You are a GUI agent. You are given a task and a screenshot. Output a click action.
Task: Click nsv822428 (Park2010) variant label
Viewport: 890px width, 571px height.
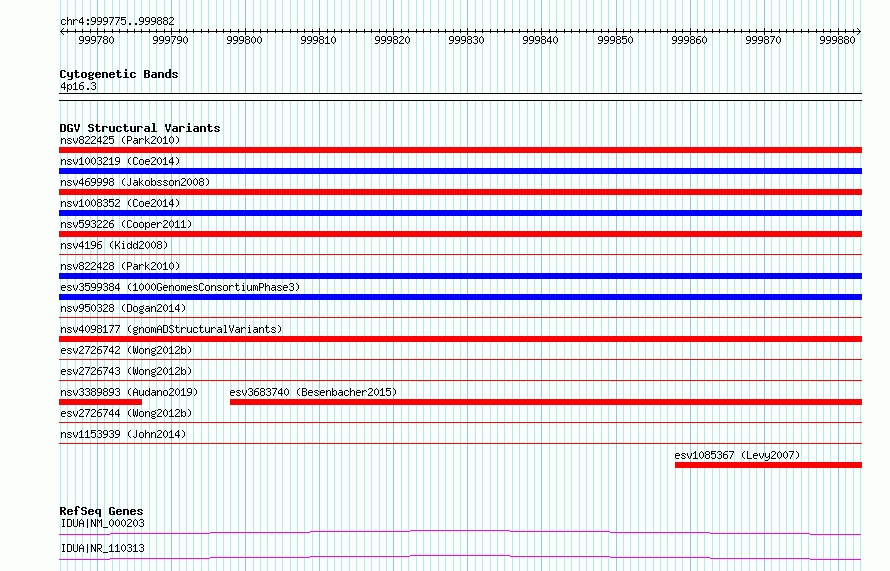(x=120, y=266)
